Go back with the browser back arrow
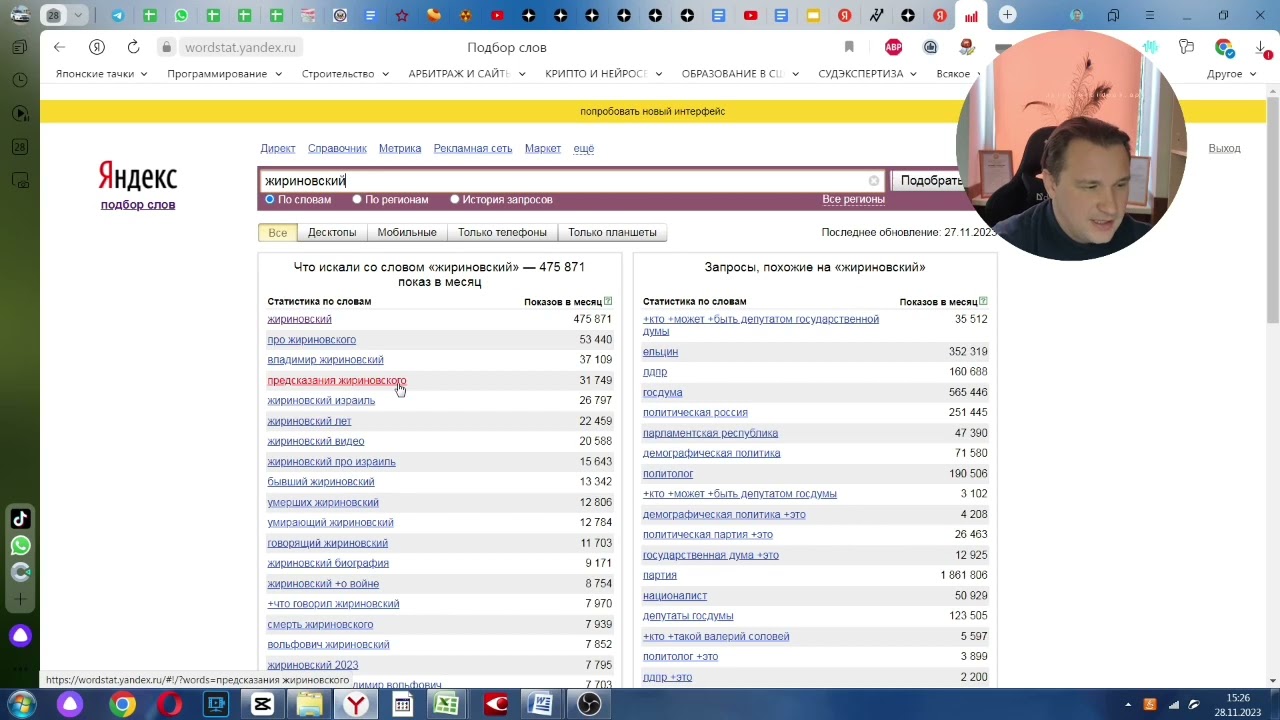This screenshot has width=1280, height=720. point(59,47)
